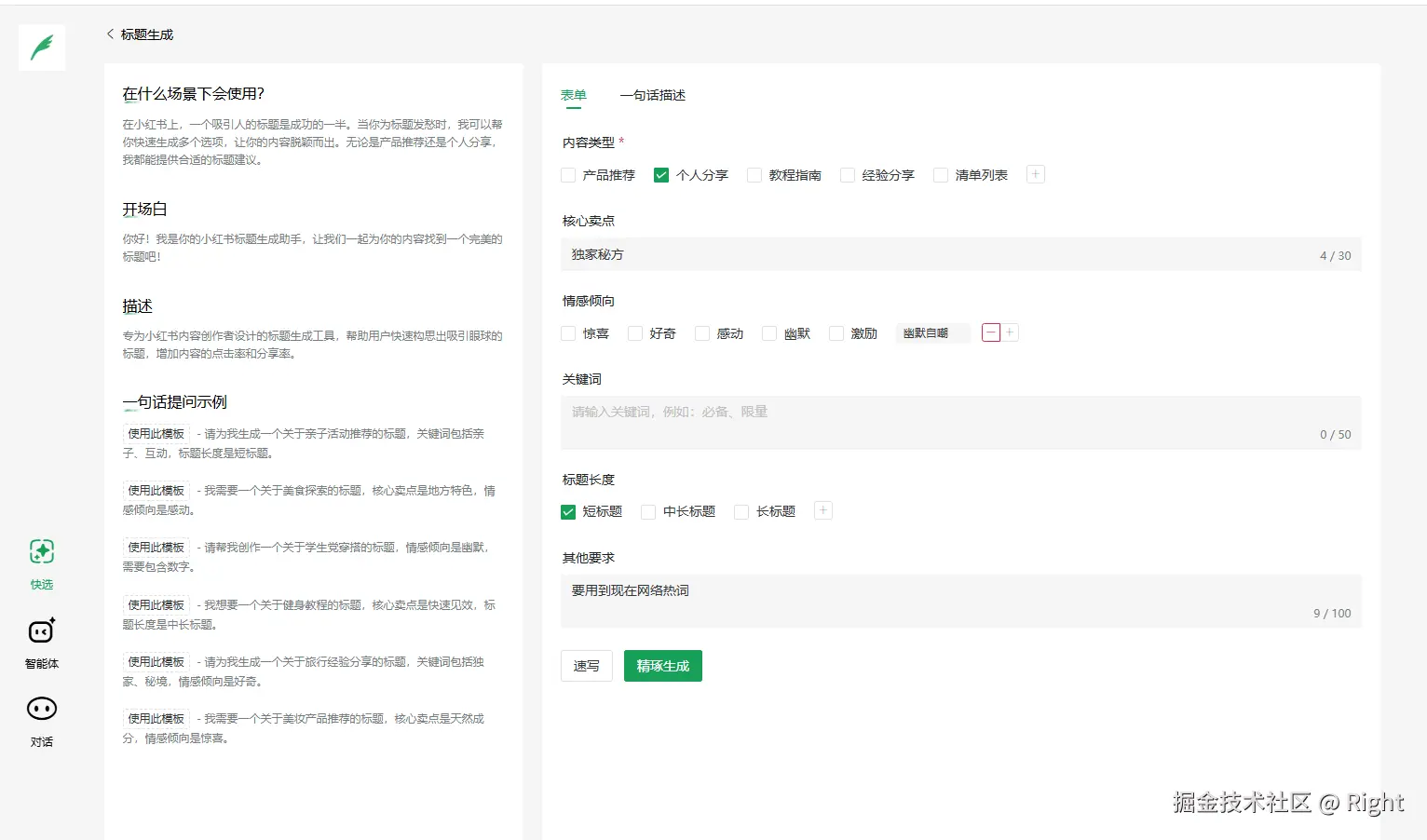Click the green 精琢生成 button
The height and width of the screenshot is (840, 1427).
[663, 666]
